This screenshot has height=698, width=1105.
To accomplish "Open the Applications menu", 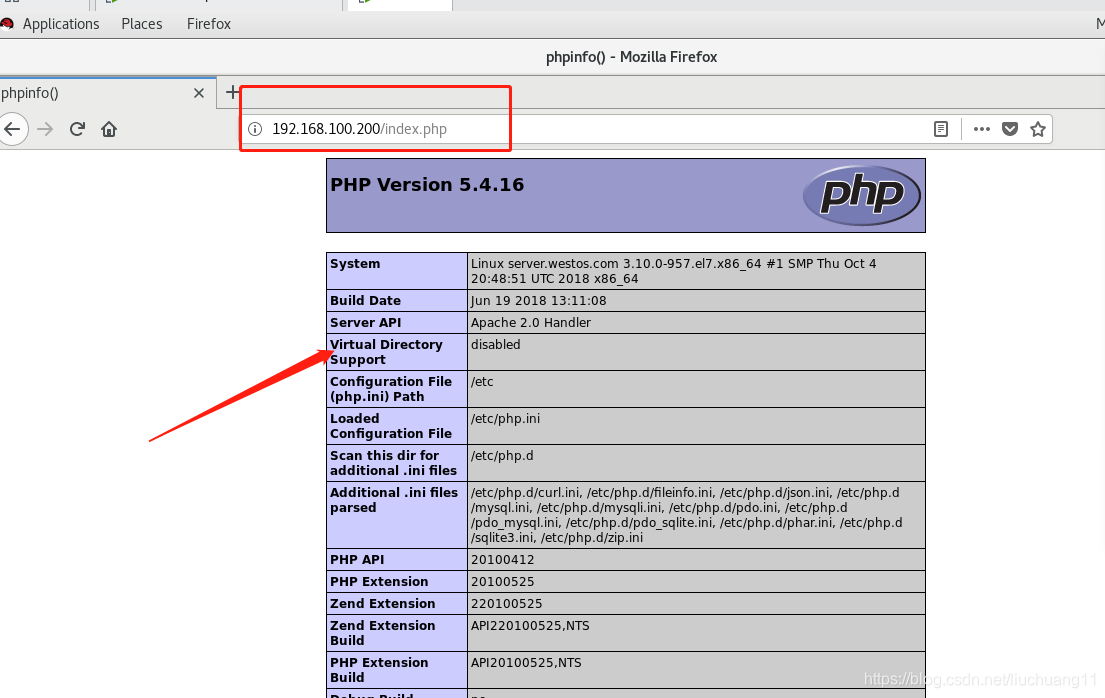I will (x=61, y=24).
